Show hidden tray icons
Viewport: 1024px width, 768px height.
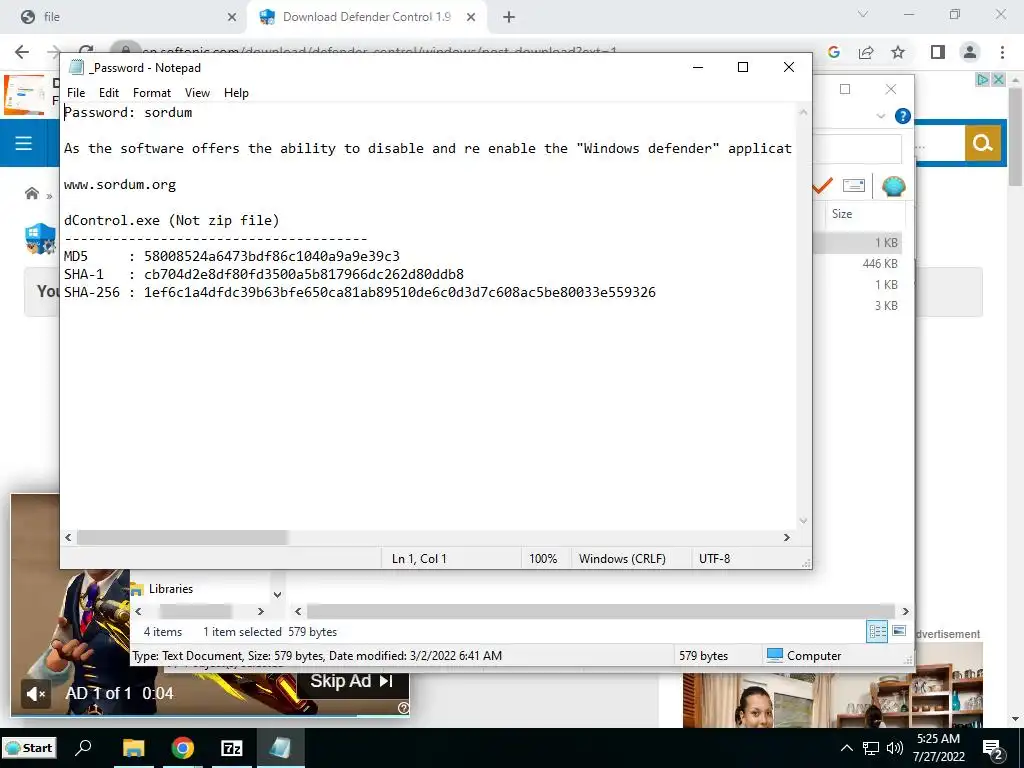[x=846, y=748]
